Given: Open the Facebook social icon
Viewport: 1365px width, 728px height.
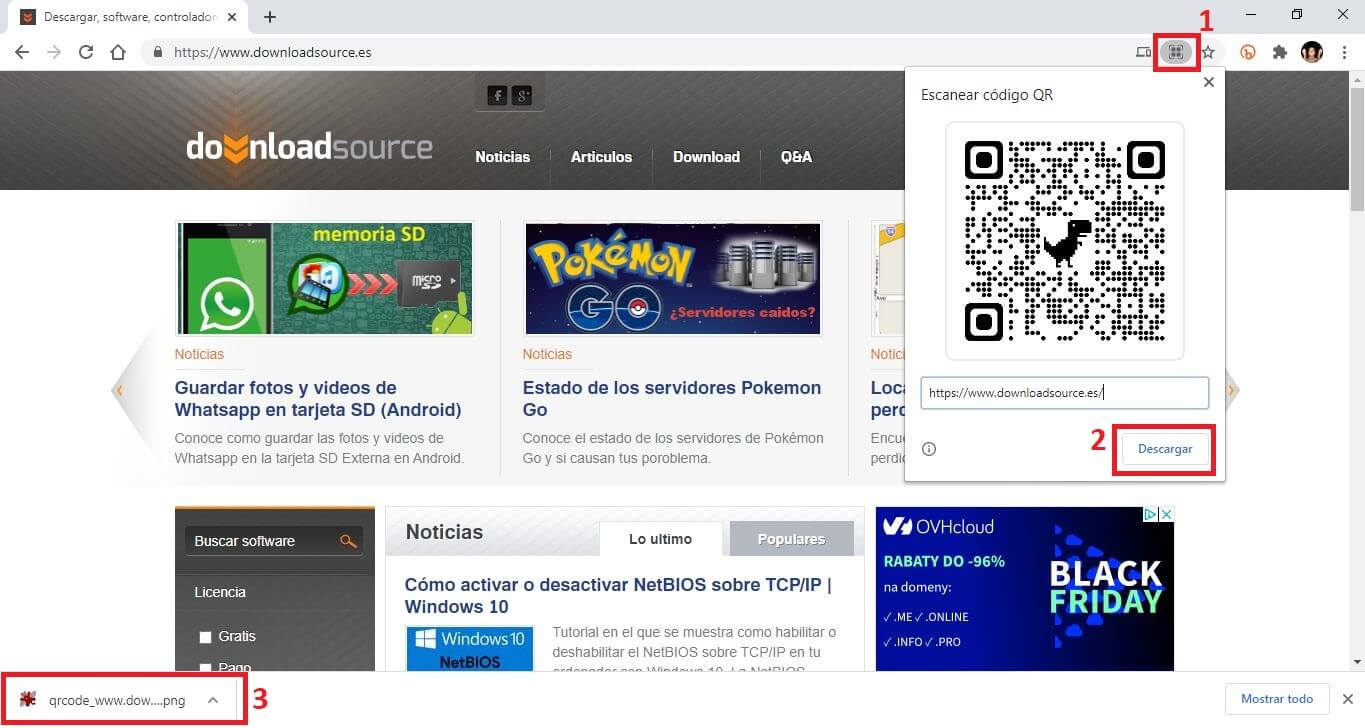Looking at the screenshot, I should (497, 95).
